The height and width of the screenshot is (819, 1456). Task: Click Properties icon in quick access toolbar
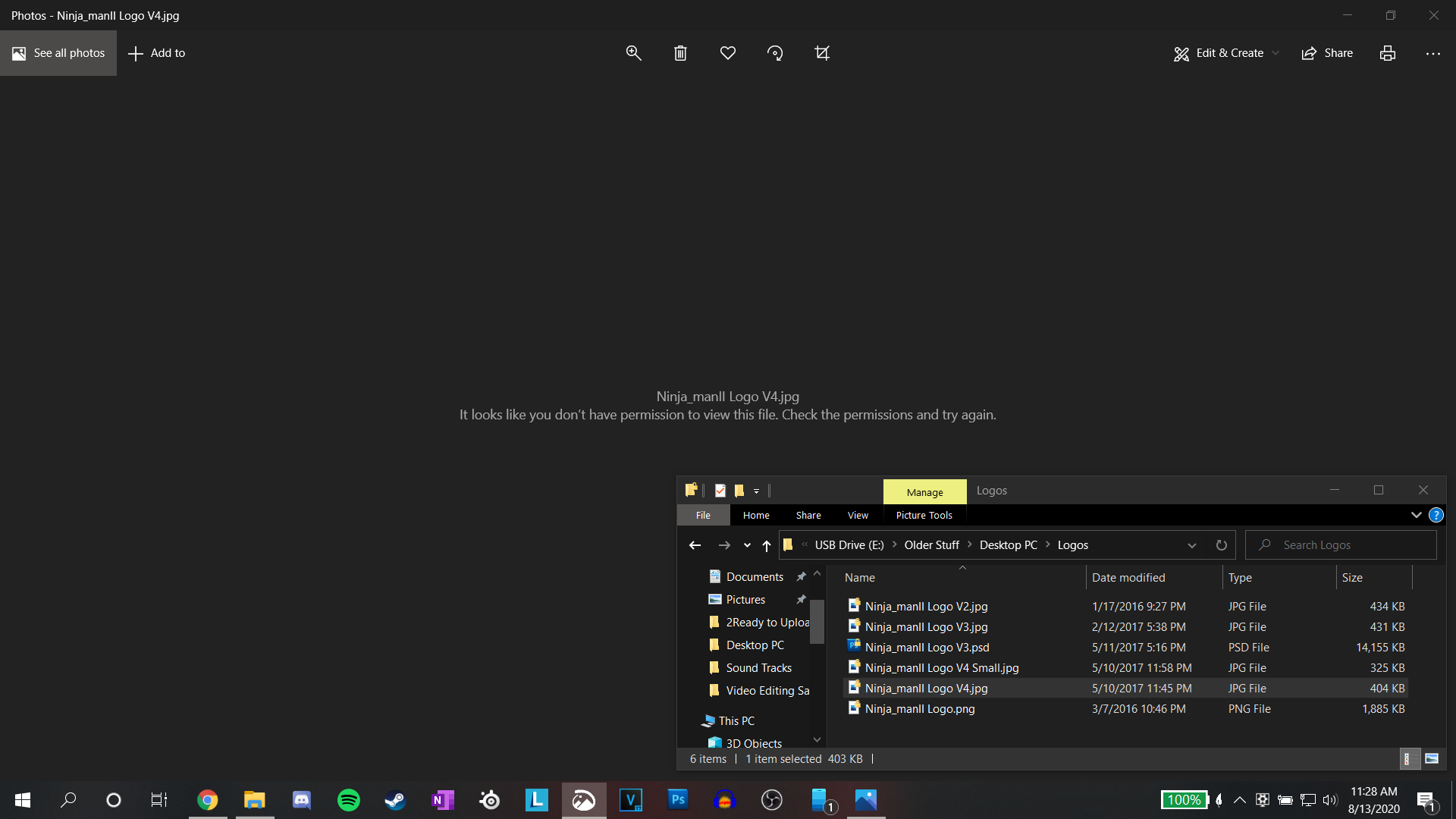(720, 491)
